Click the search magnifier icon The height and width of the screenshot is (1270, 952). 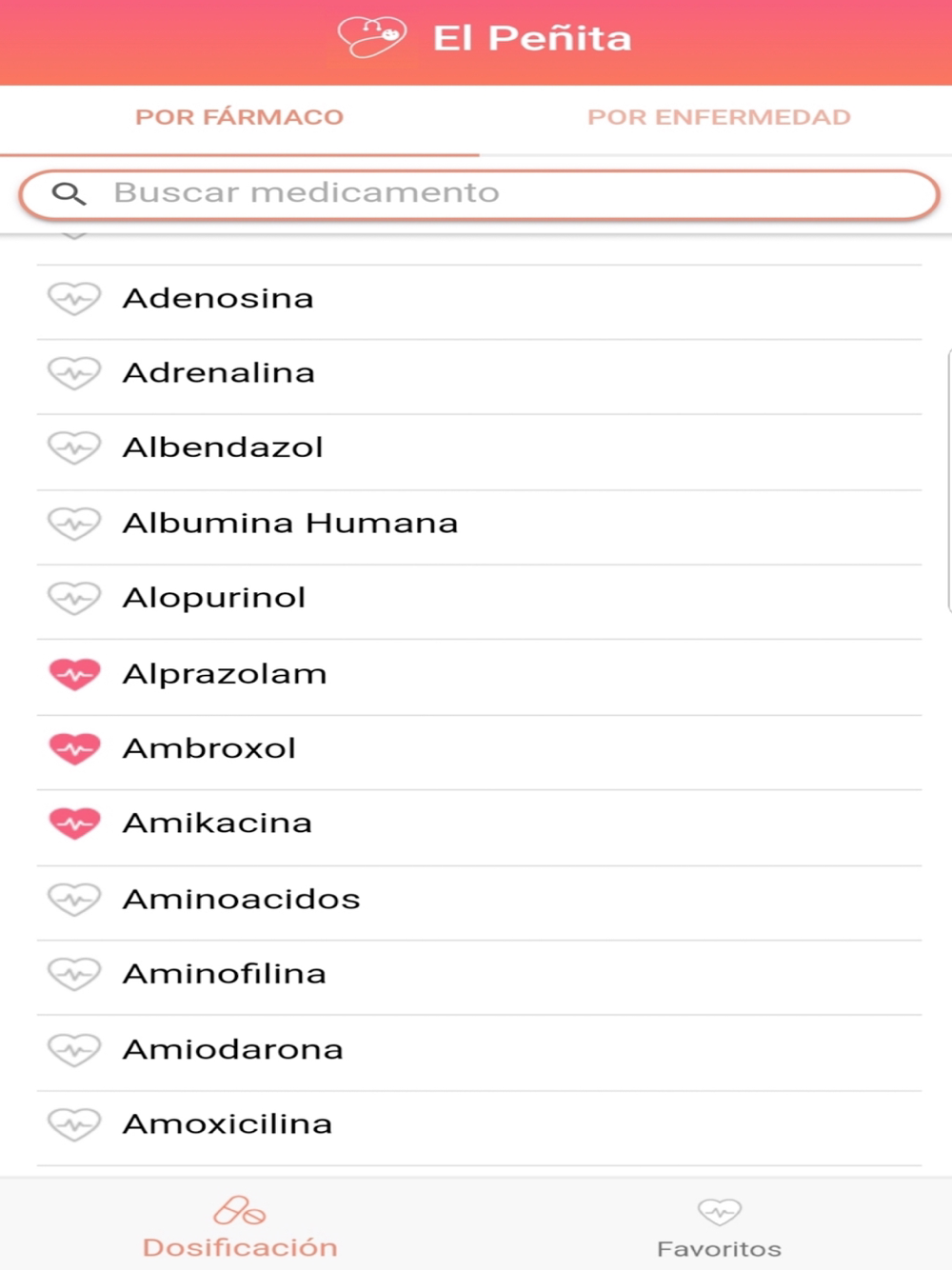tap(69, 194)
